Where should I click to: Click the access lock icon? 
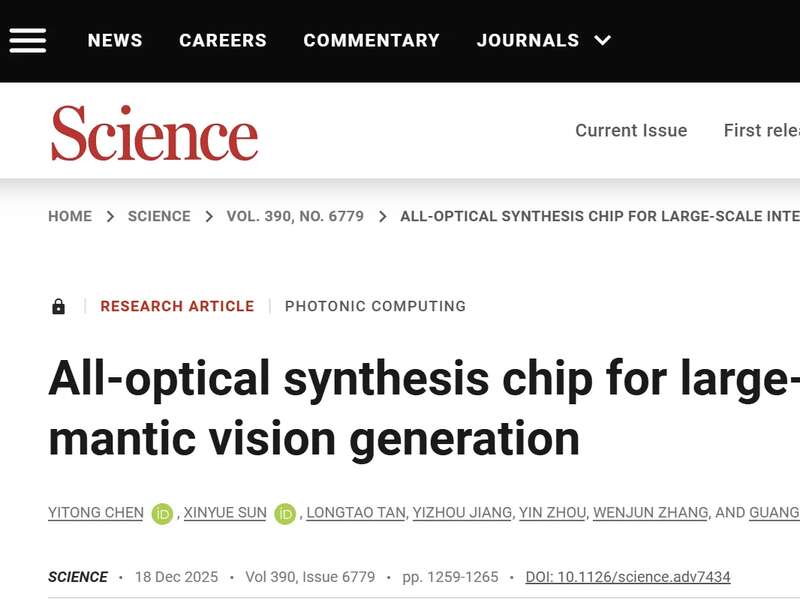(x=59, y=307)
